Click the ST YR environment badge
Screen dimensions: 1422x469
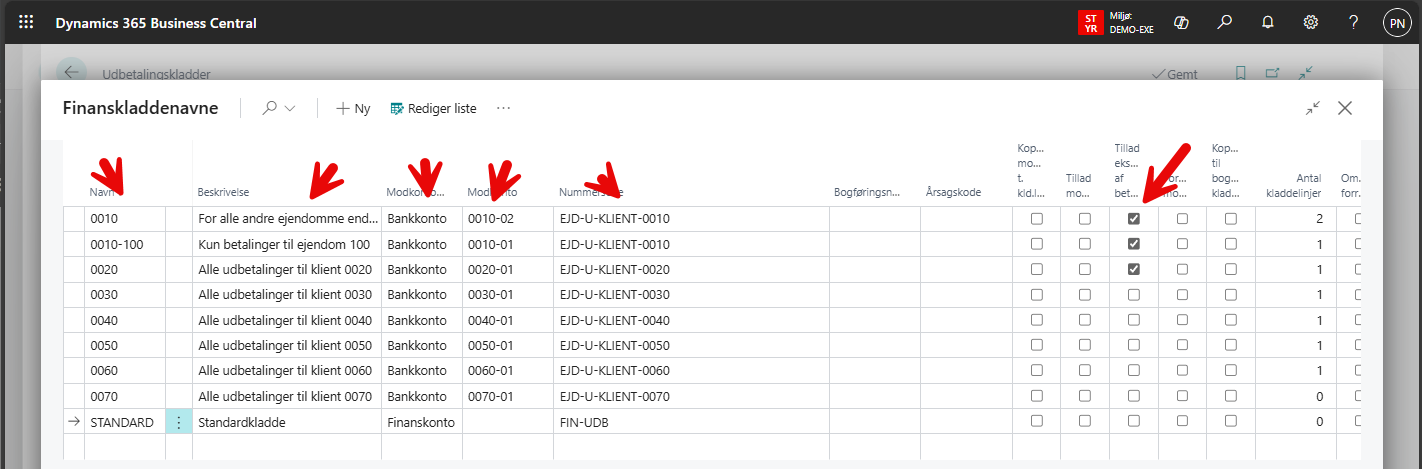[1090, 22]
